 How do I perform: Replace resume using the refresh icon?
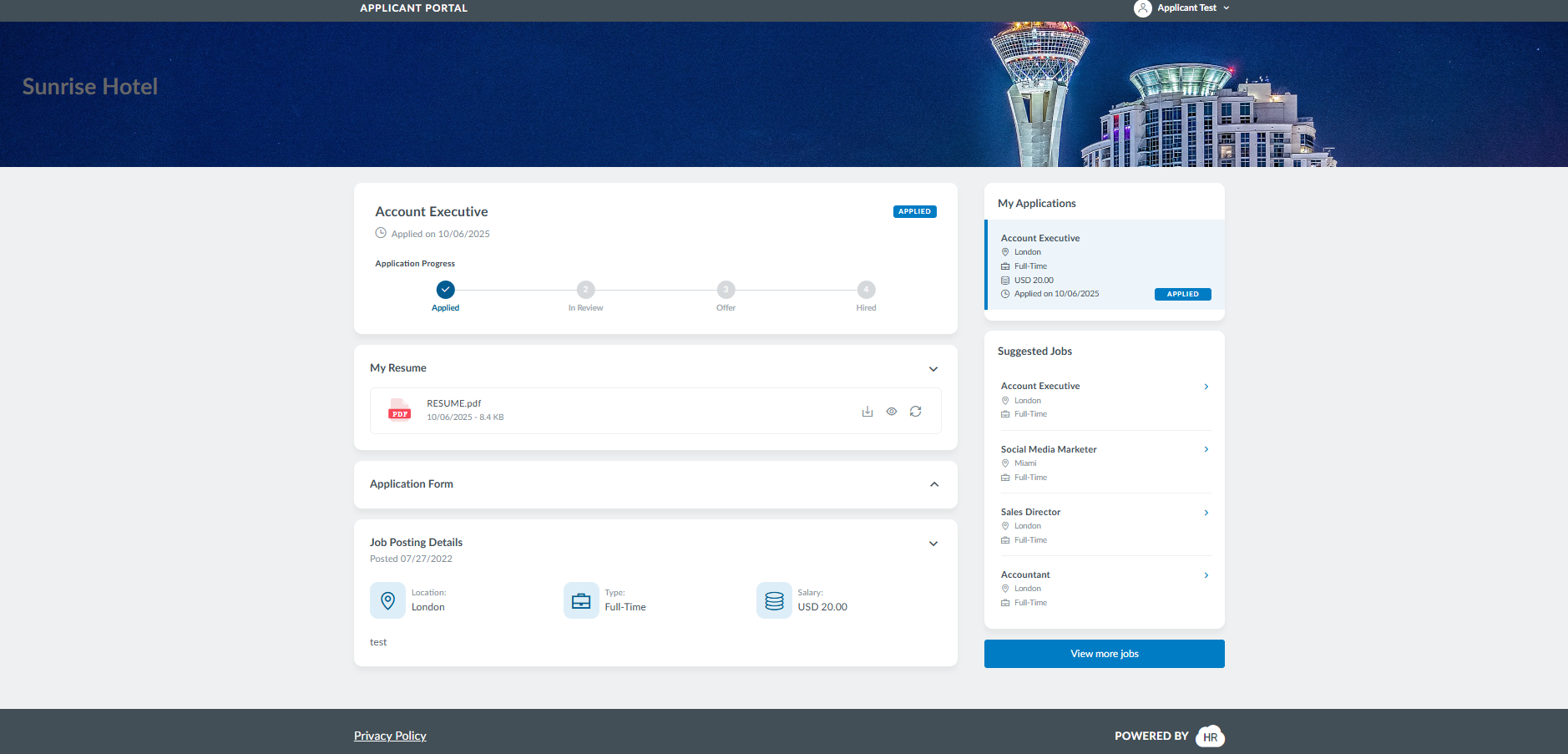916,412
